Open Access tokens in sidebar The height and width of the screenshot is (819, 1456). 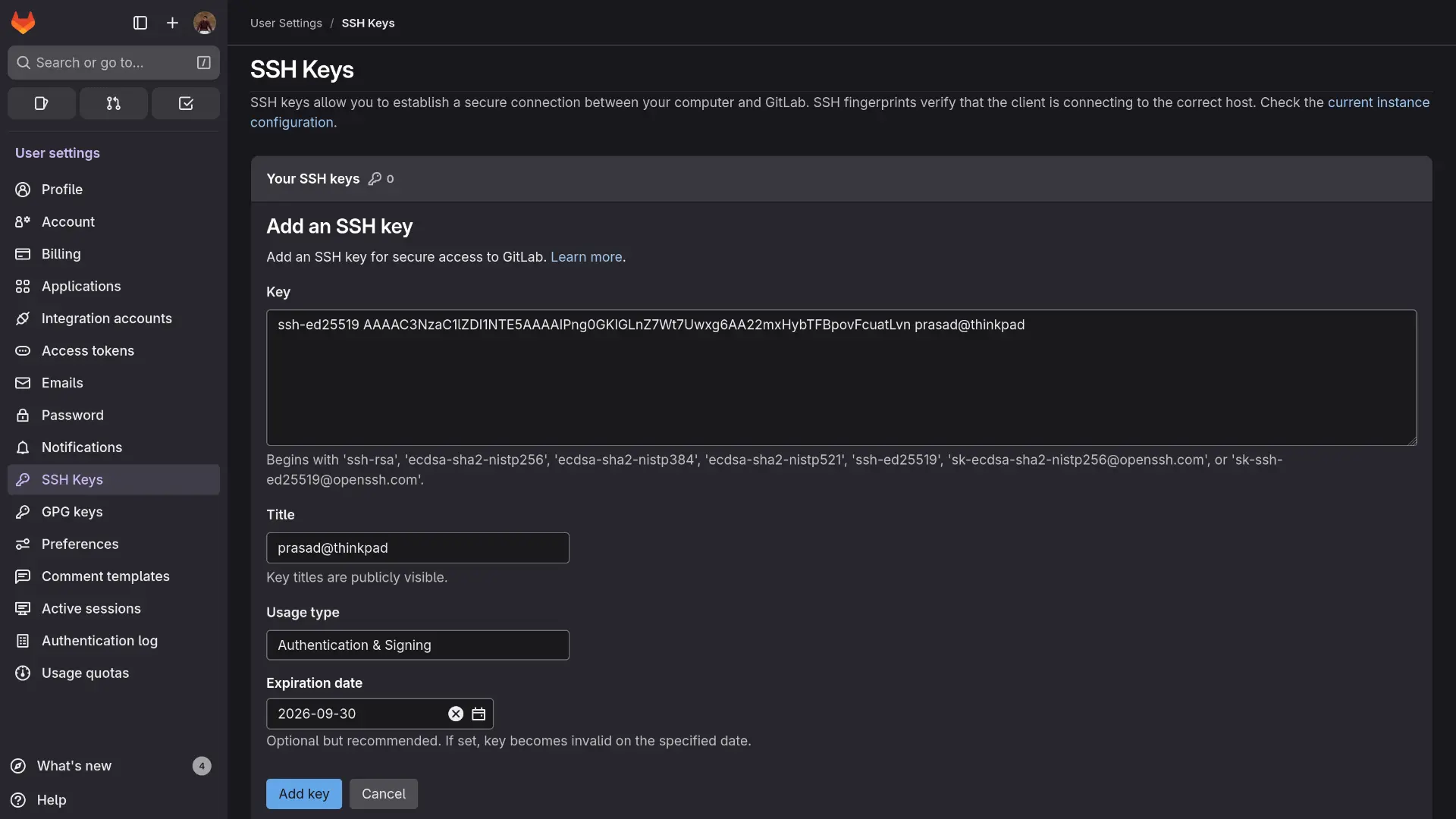pos(87,351)
